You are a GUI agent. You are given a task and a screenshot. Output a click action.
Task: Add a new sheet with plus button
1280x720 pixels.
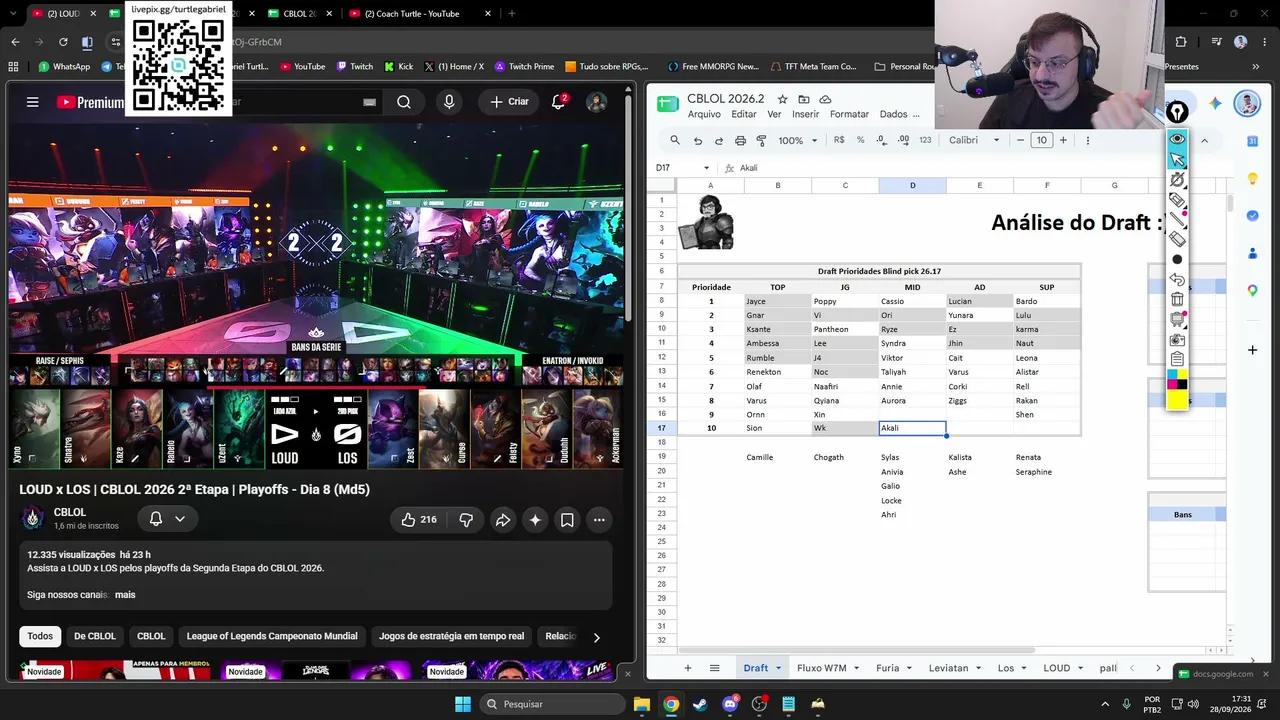click(x=687, y=668)
